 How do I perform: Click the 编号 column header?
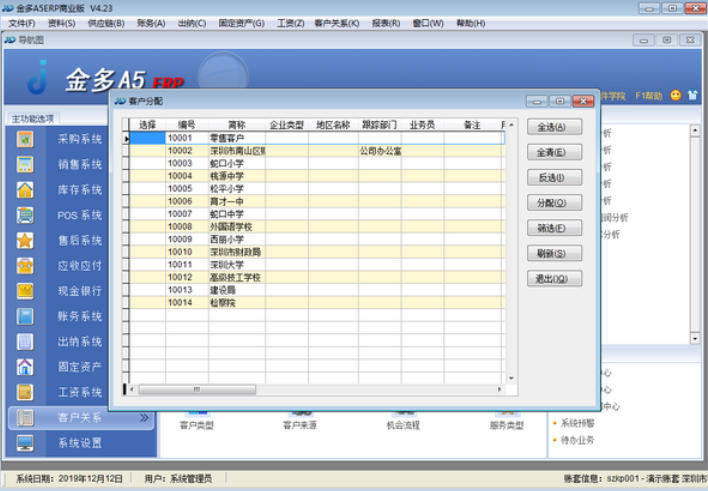(x=187, y=125)
